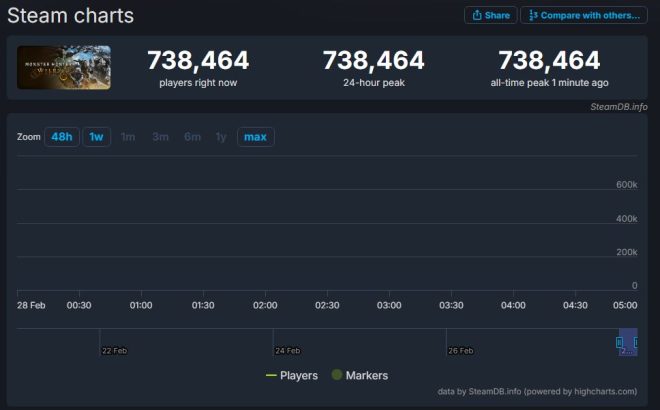The image size is (660, 410).
Task: Set chart zoom to 1w
Action: (x=96, y=137)
